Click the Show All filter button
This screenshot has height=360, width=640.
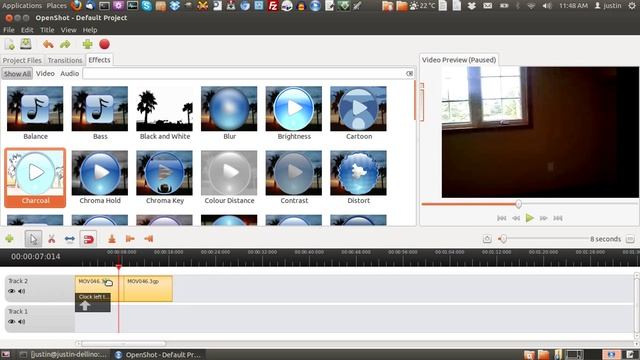[17, 73]
